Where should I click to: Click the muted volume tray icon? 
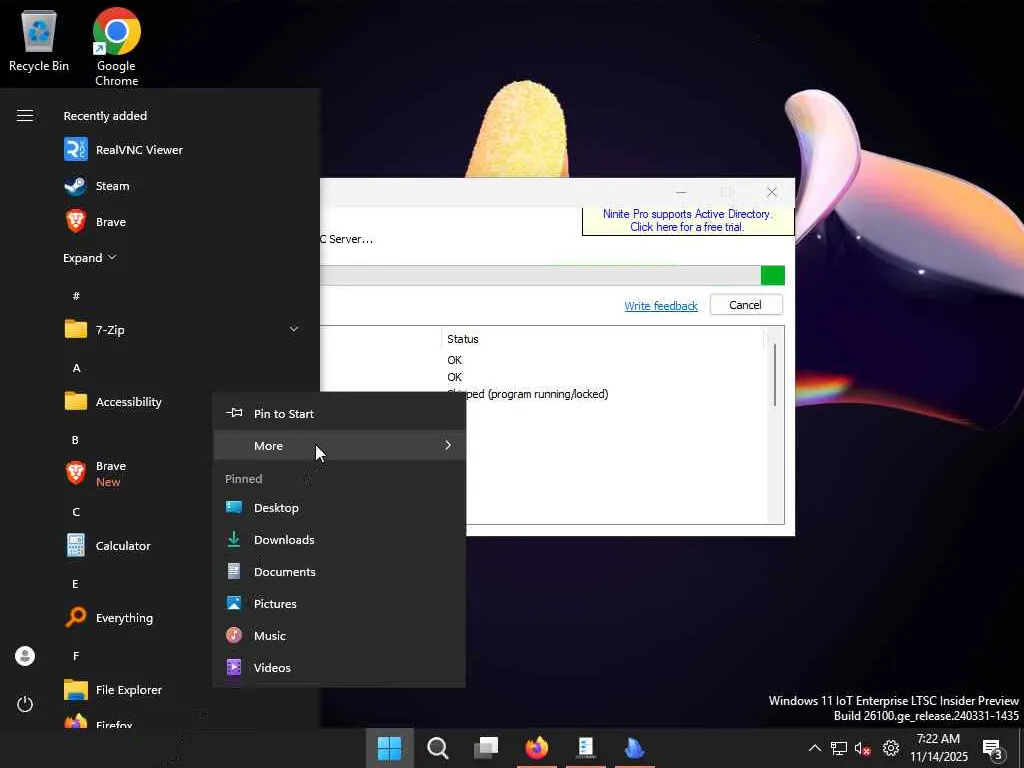[x=863, y=748]
